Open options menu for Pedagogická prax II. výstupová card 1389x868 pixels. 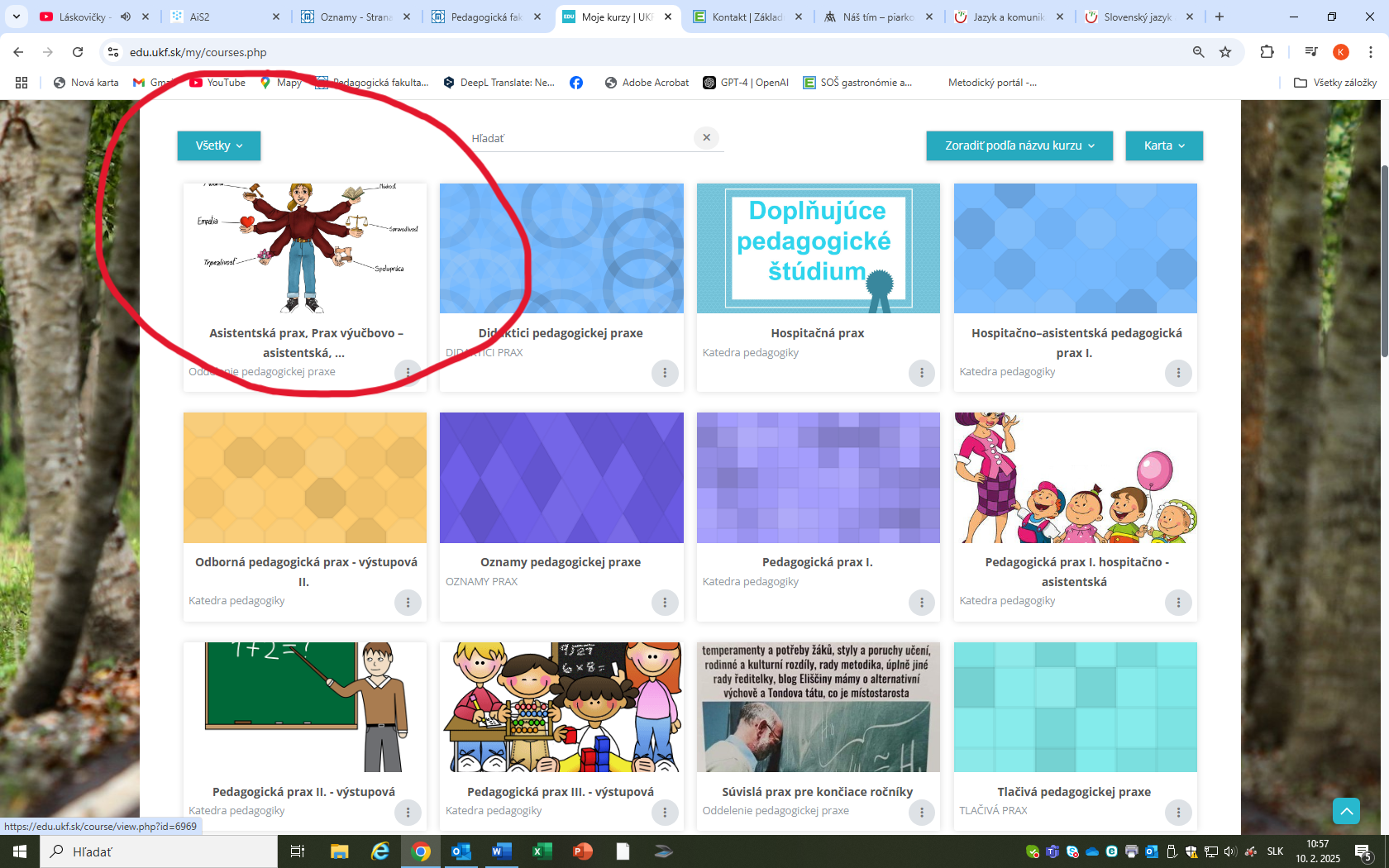pyautogui.click(x=408, y=813)
